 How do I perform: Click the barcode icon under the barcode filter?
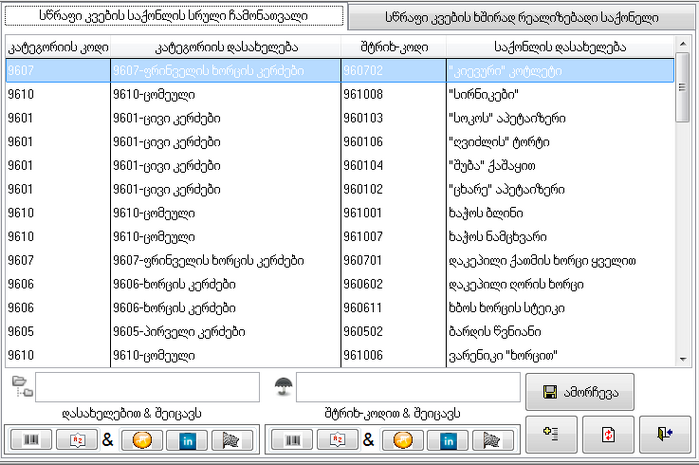[x=293, y=441]
